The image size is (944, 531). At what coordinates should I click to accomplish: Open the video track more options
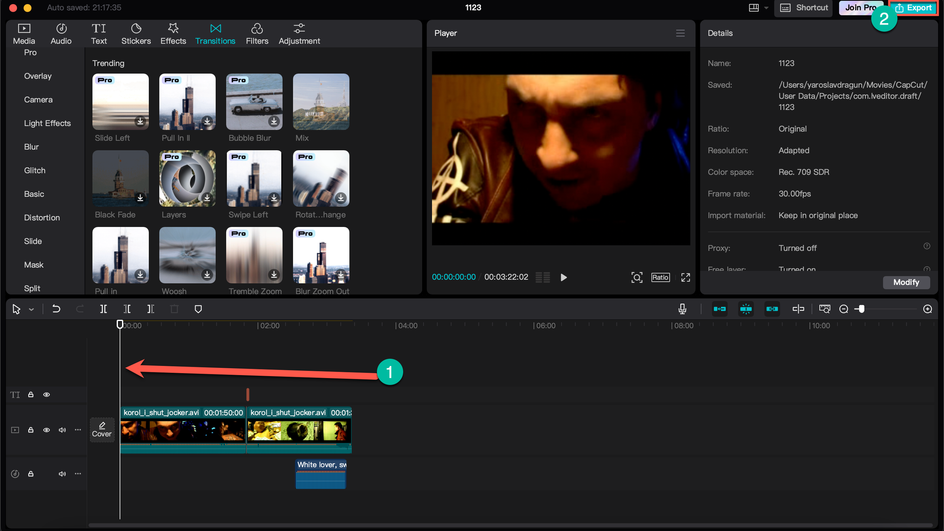pyautogui.click(x=78, y=430)
